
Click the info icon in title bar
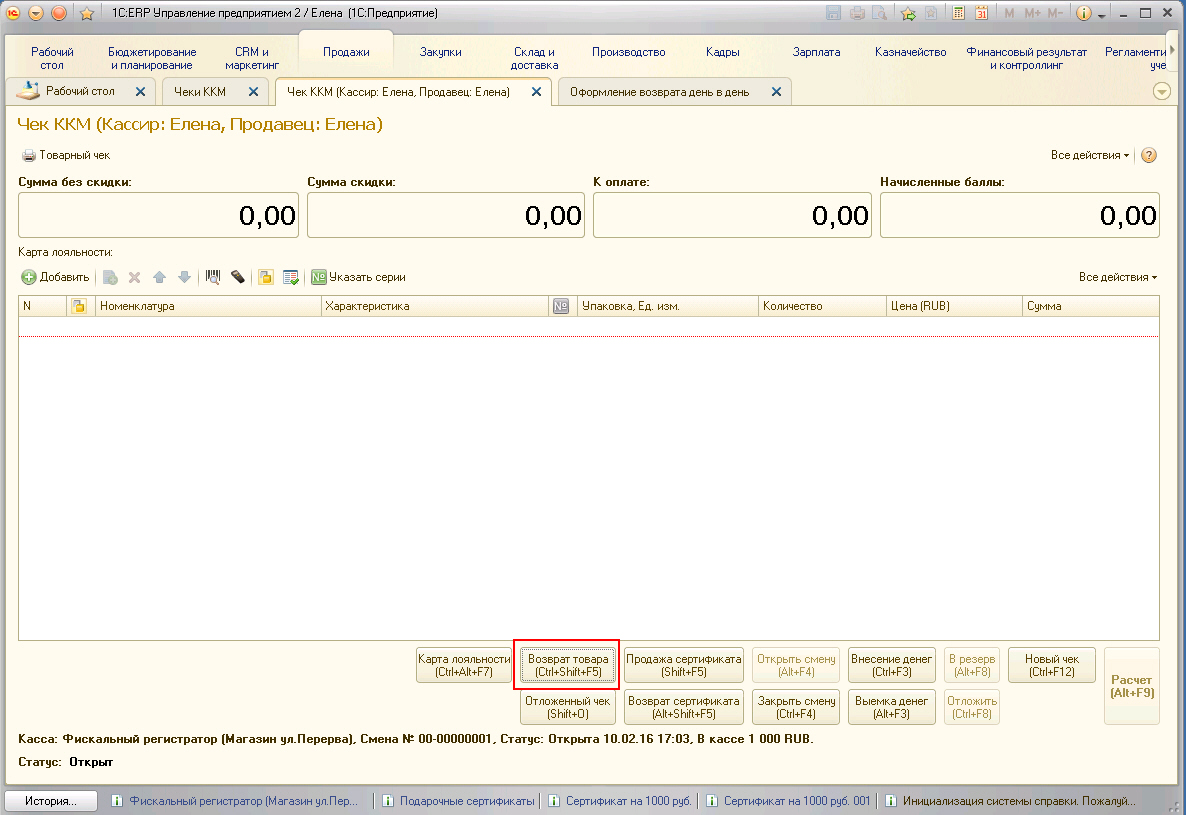point(1083,13)
